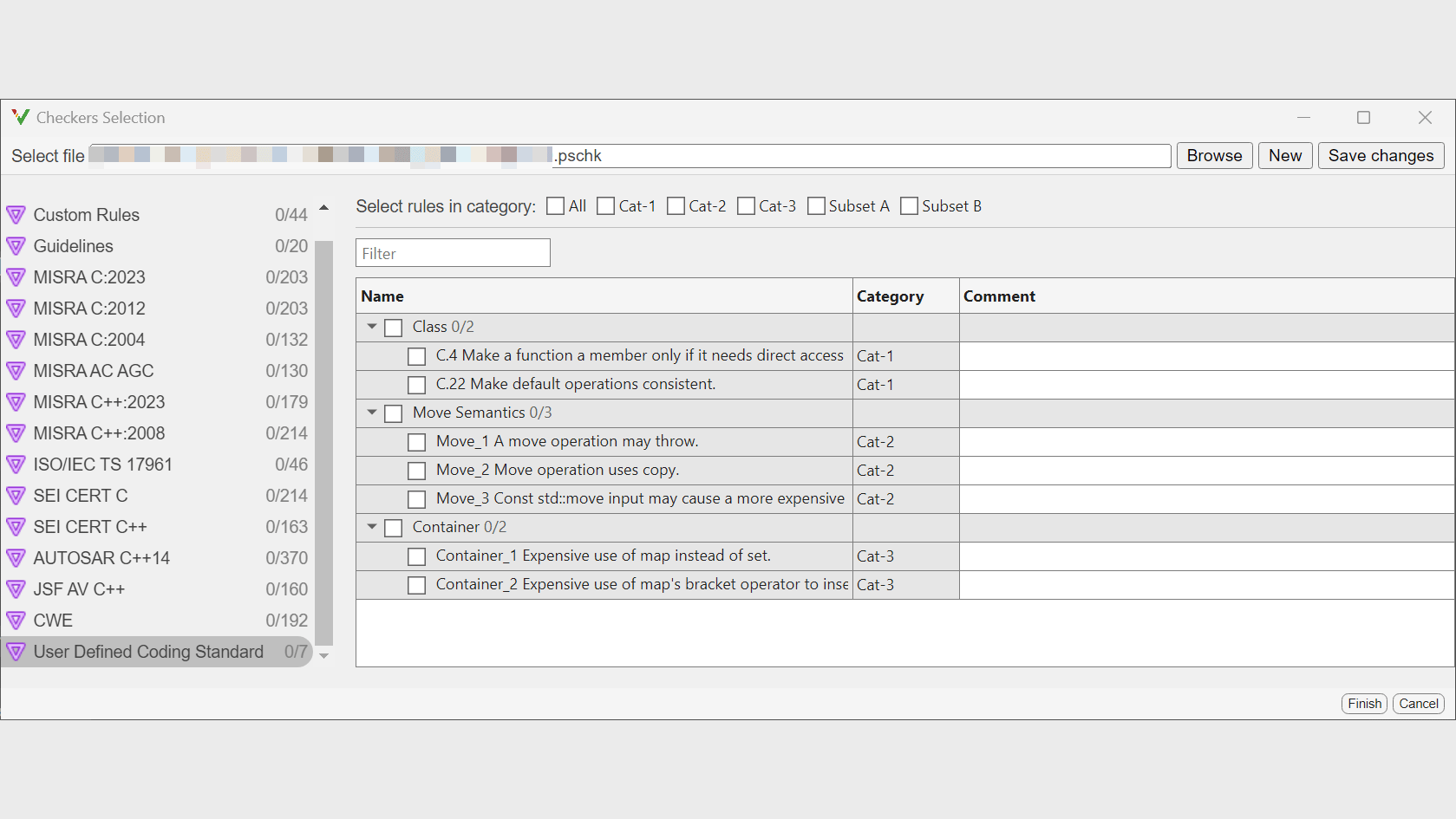Tick the Move_2 Move operation uses copy rule
1456x819 pixels.
tap(417, 471)
